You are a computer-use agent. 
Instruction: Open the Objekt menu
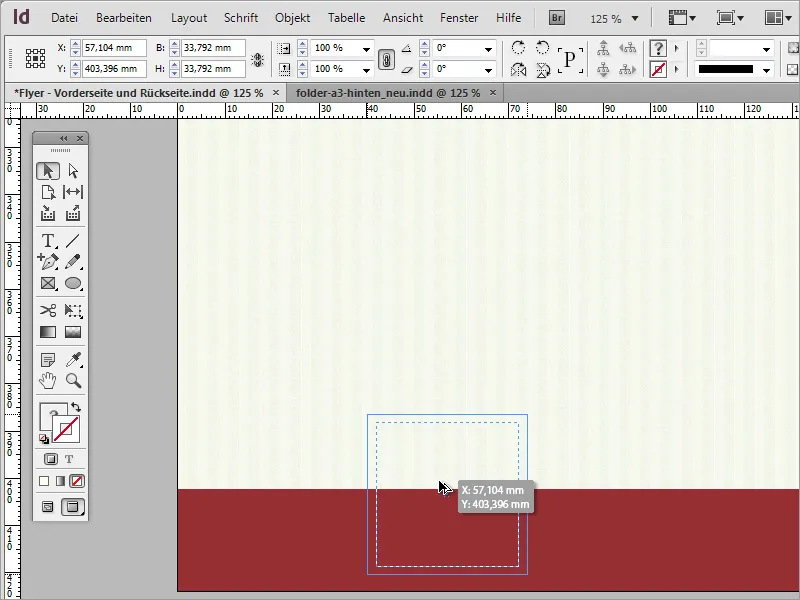tap(292, 18)
